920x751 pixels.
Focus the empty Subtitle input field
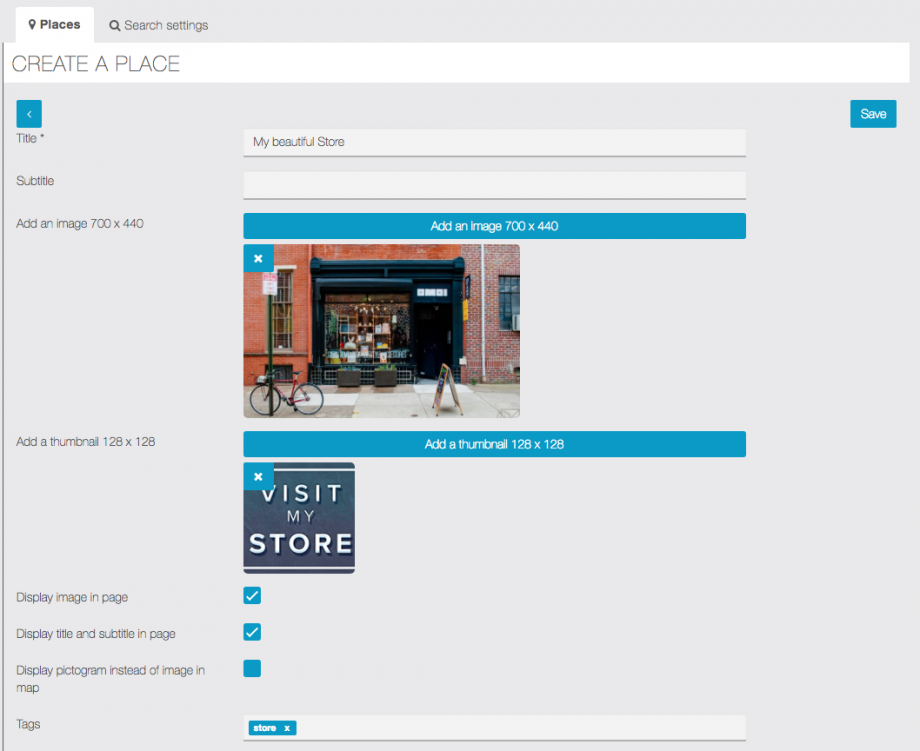(494, 185)
